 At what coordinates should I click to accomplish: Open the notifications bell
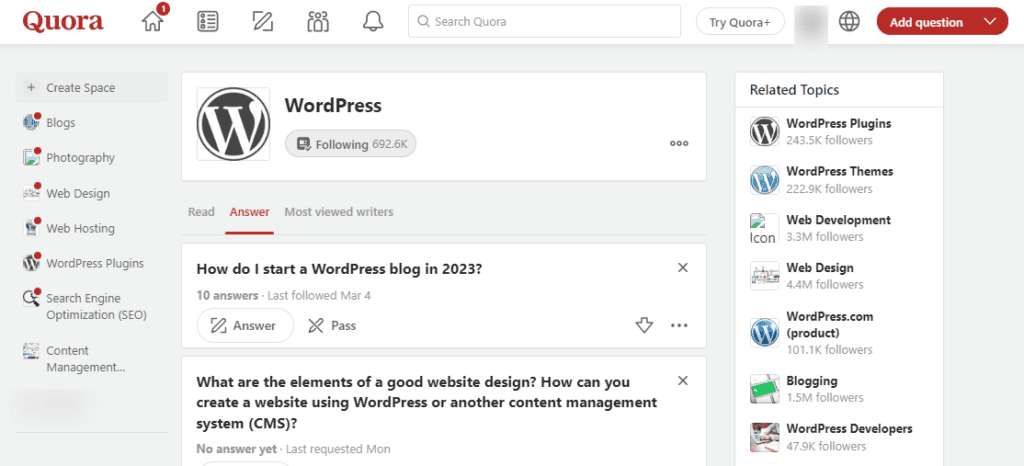373,22
